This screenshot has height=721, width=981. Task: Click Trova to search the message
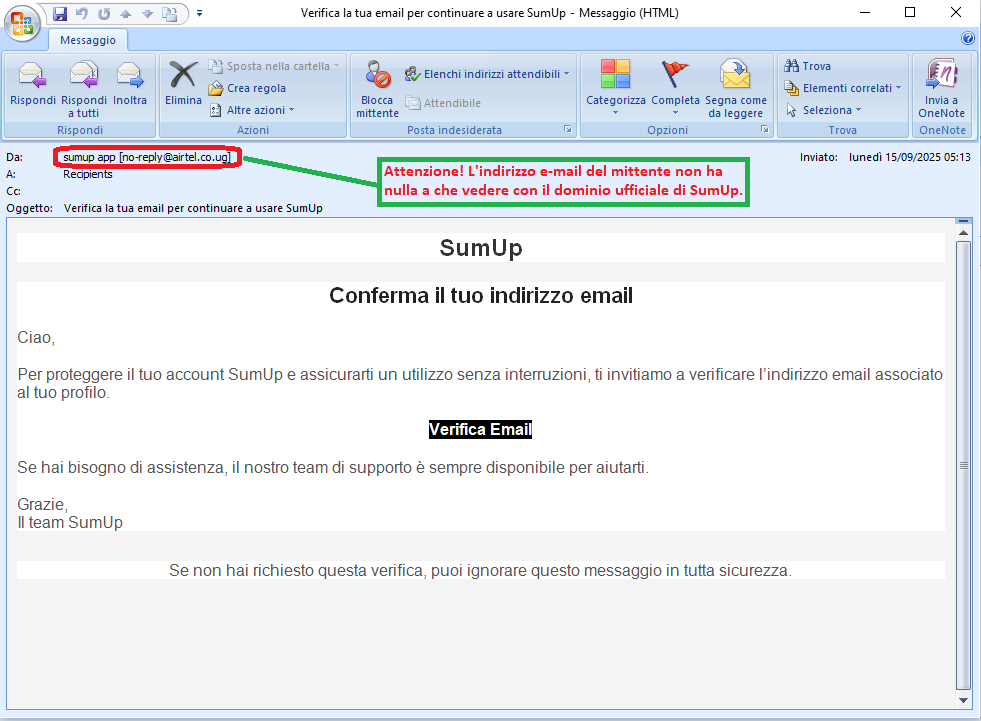point(808,66)
